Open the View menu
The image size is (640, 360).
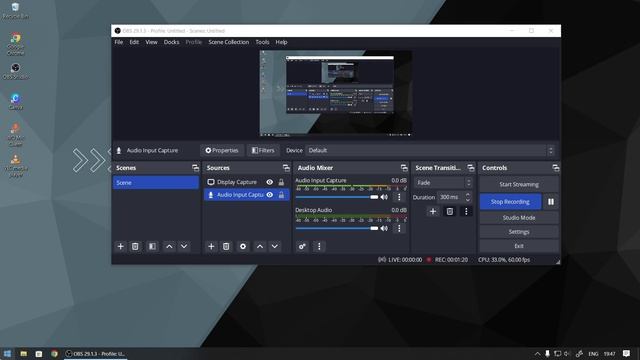coord(151,42)
